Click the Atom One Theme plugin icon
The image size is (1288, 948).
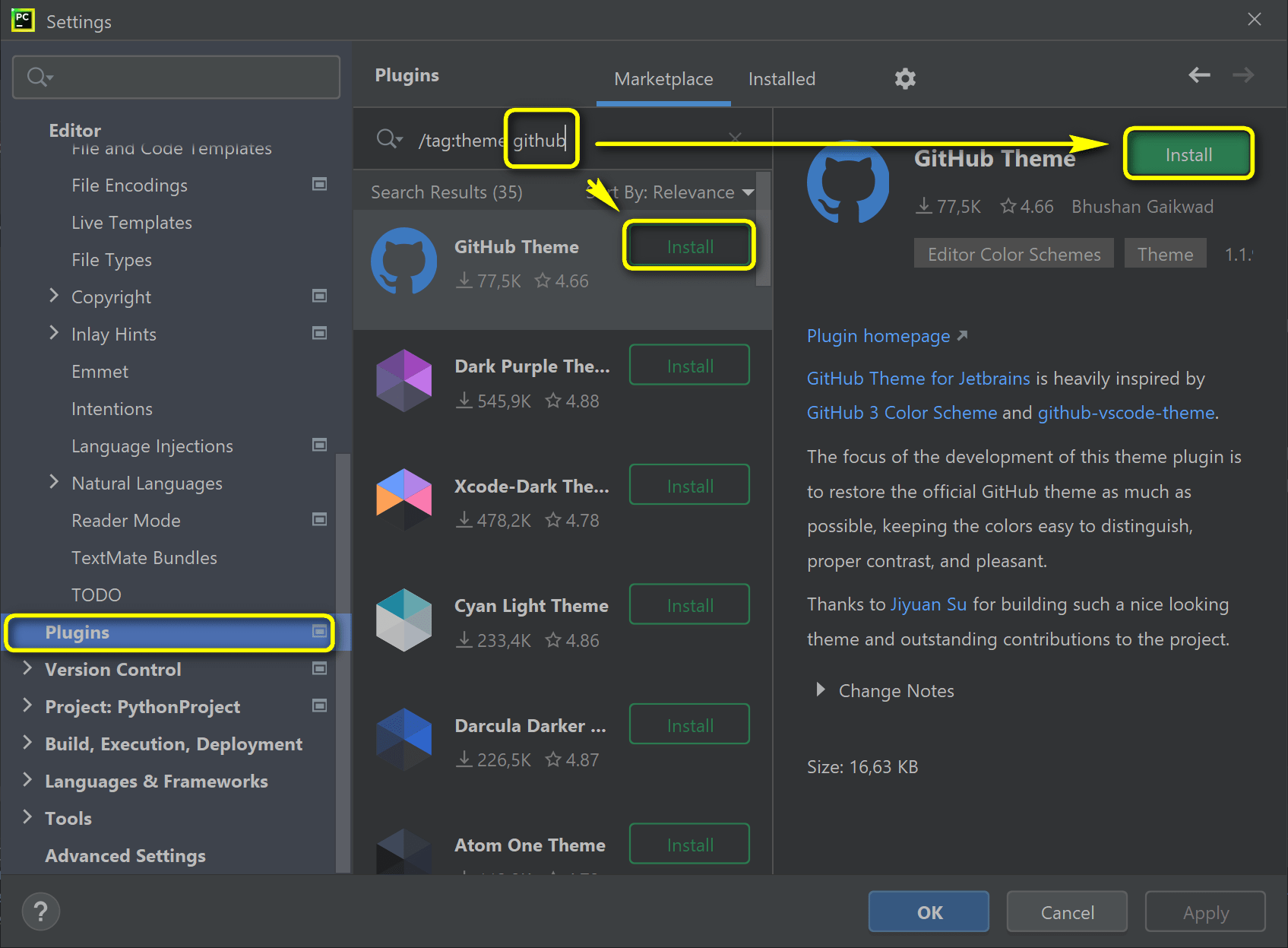coord(403,851)
